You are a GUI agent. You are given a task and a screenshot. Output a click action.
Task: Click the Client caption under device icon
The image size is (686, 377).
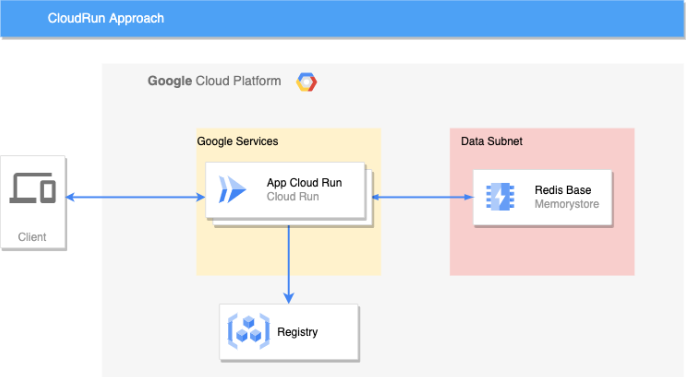tap(32, 237)
